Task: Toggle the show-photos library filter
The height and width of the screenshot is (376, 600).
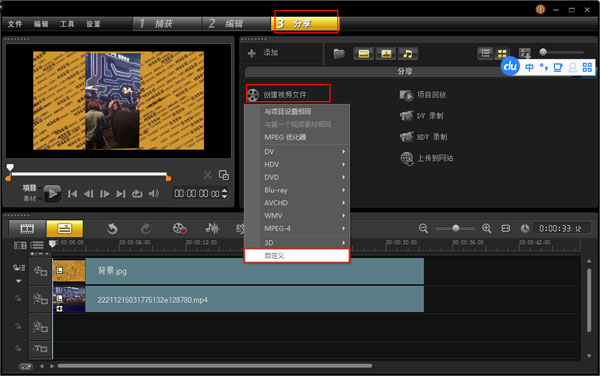Action: [386, 54]
